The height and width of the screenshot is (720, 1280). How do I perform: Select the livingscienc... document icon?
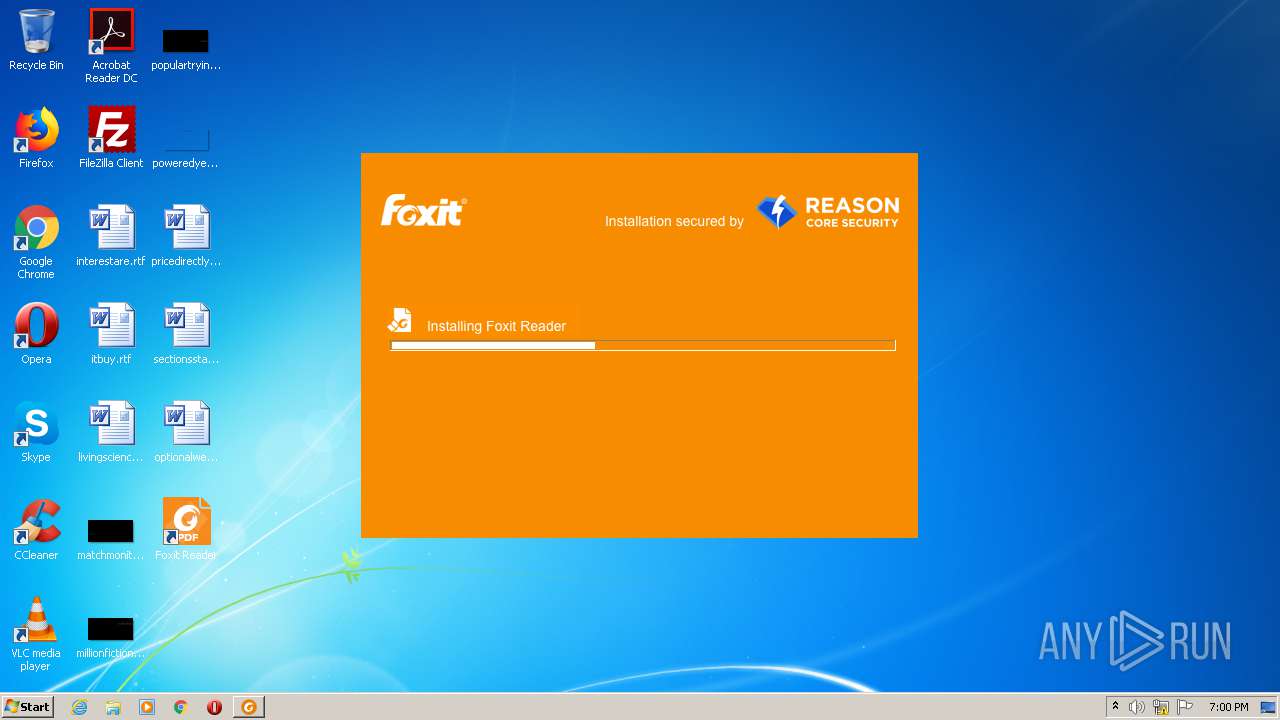point(111,432)
